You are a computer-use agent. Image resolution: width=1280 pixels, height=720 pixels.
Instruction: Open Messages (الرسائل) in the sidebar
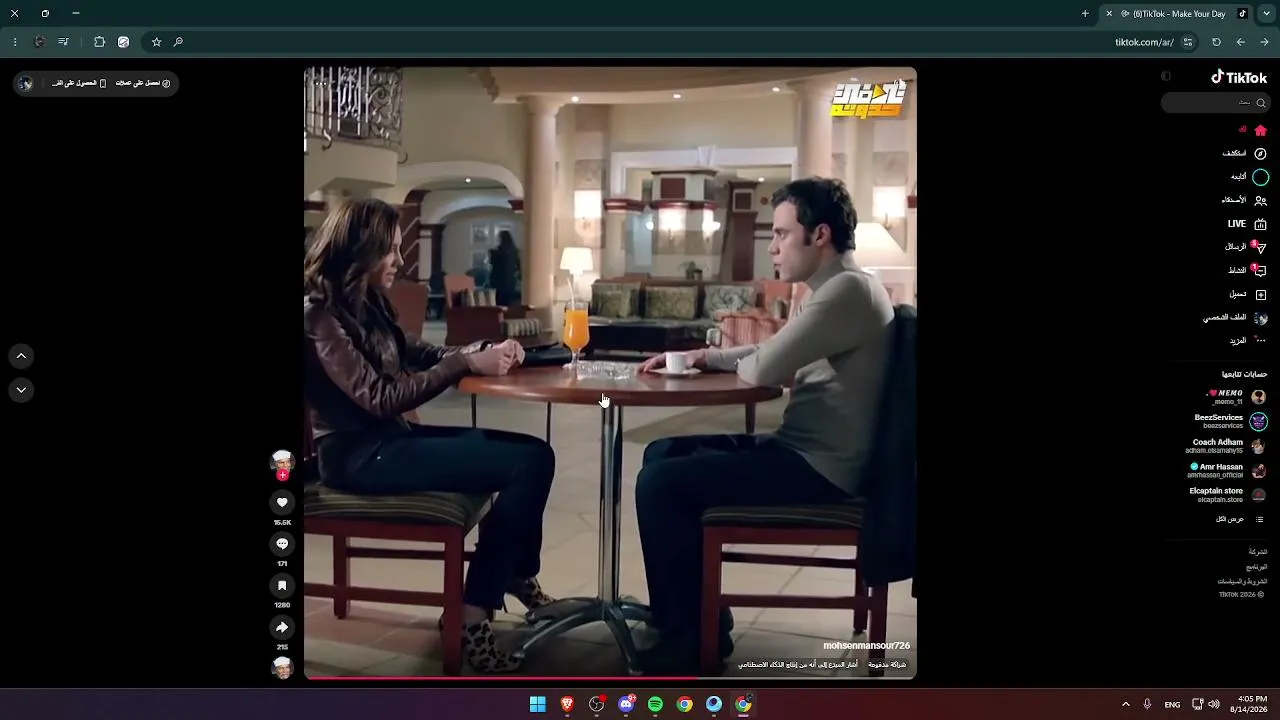1246,247
